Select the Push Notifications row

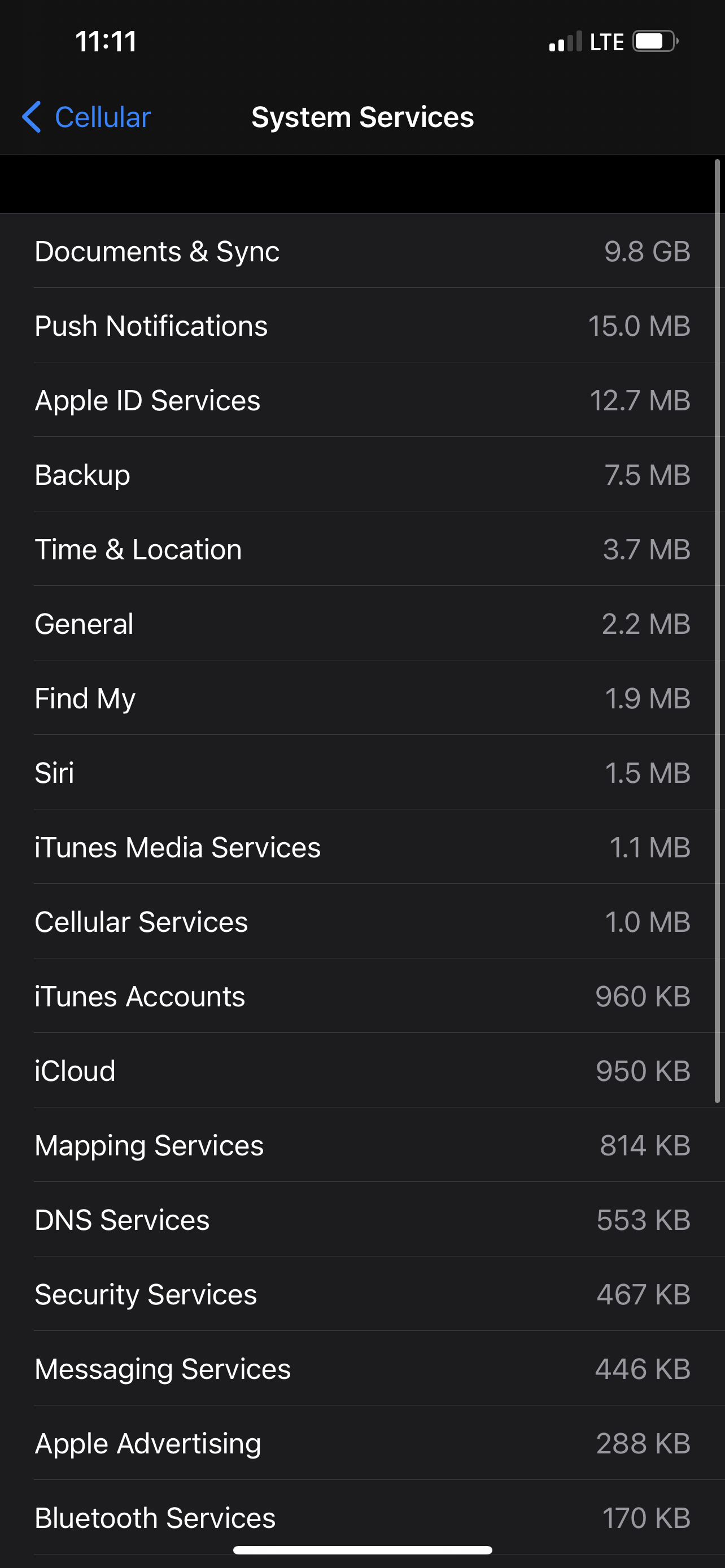(362, 326)
